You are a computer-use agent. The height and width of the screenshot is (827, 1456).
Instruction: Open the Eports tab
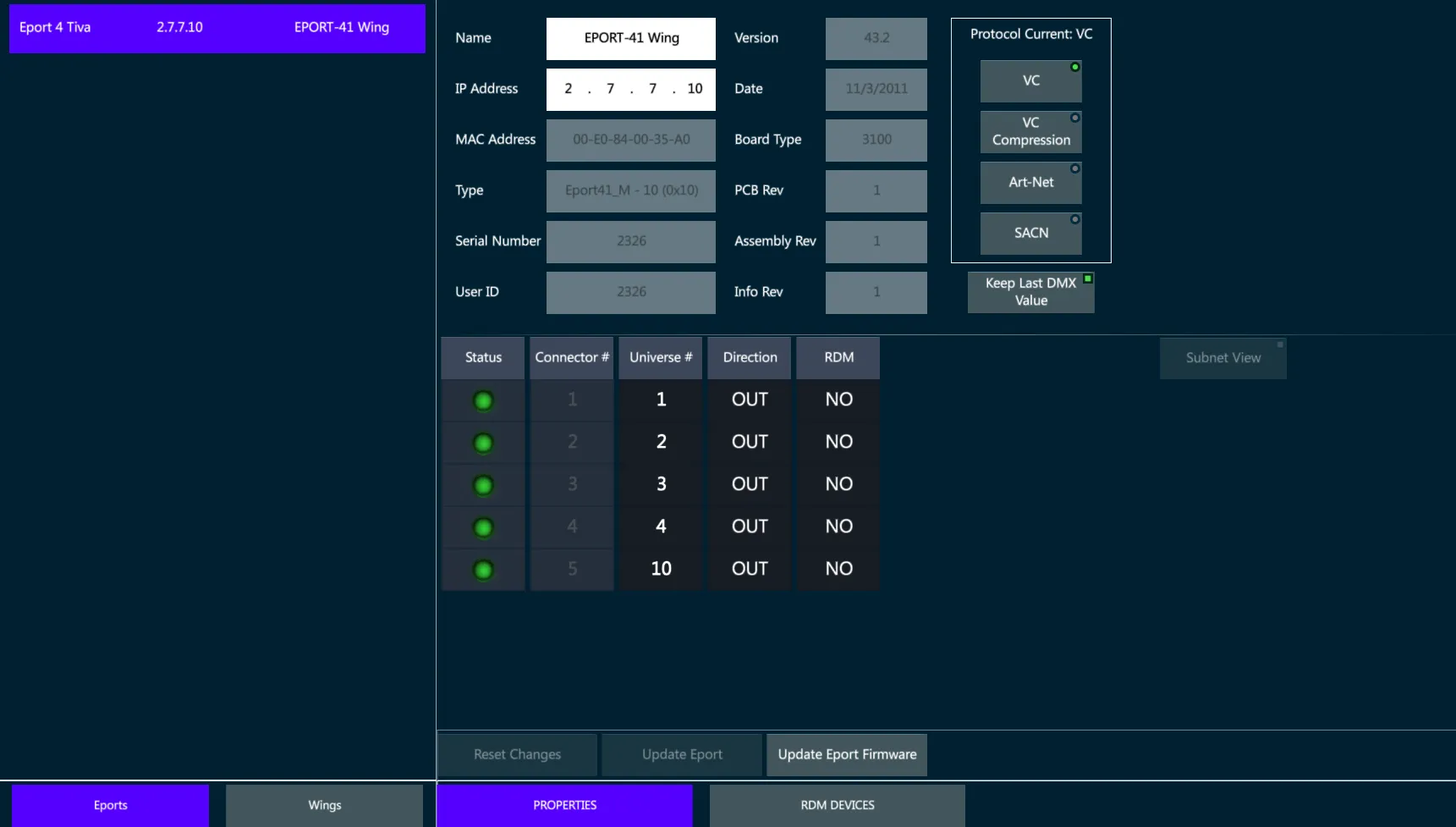tap(110, 805)
